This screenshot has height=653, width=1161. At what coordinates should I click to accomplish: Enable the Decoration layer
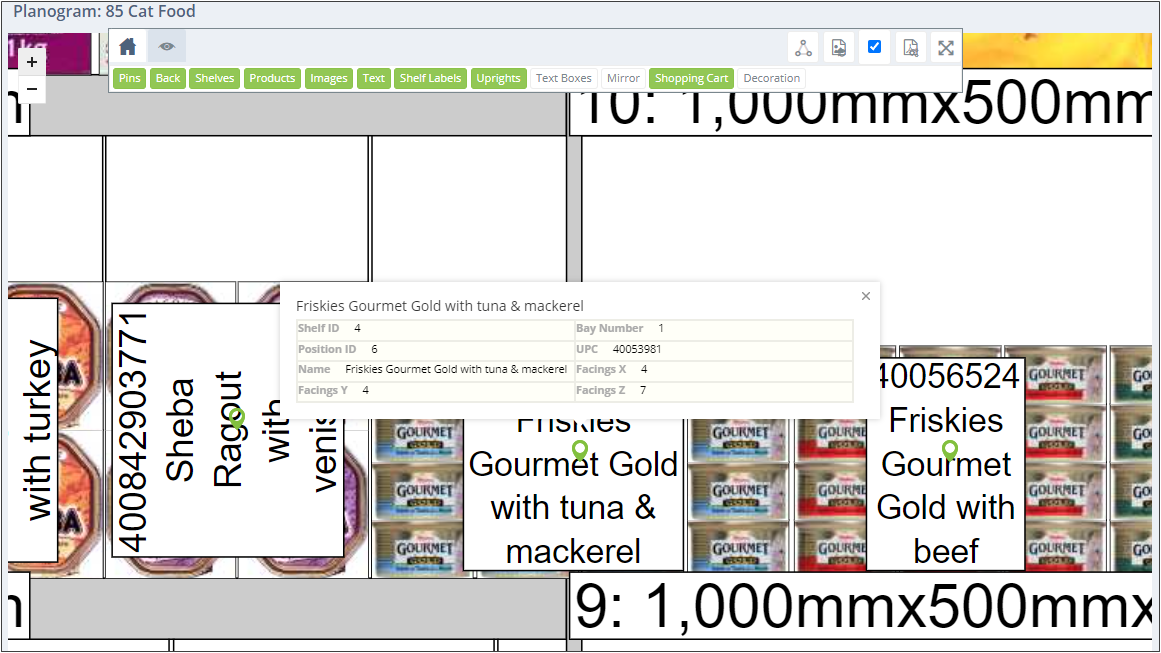(x=772, y=78)
